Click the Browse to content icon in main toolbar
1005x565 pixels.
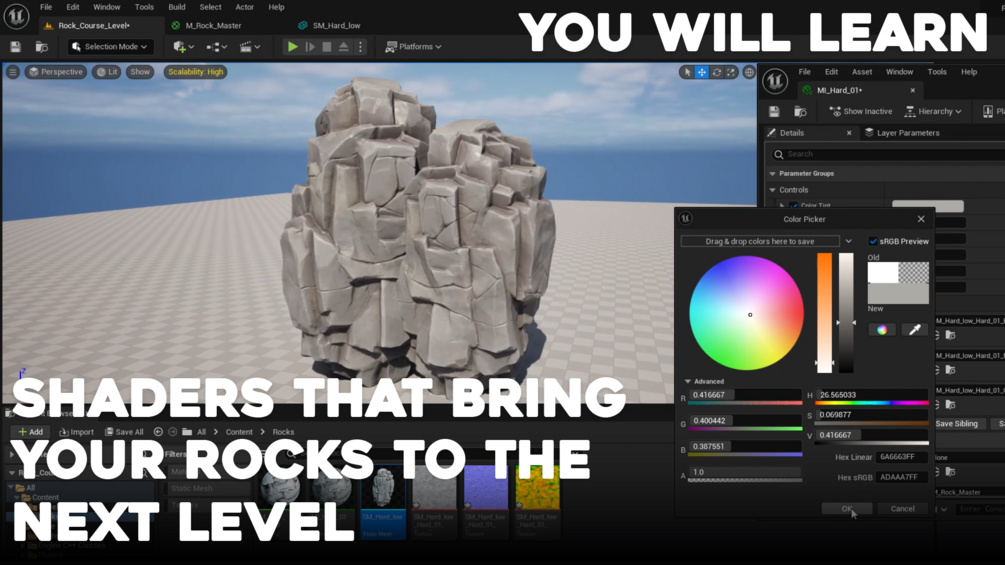click(42, 47)
